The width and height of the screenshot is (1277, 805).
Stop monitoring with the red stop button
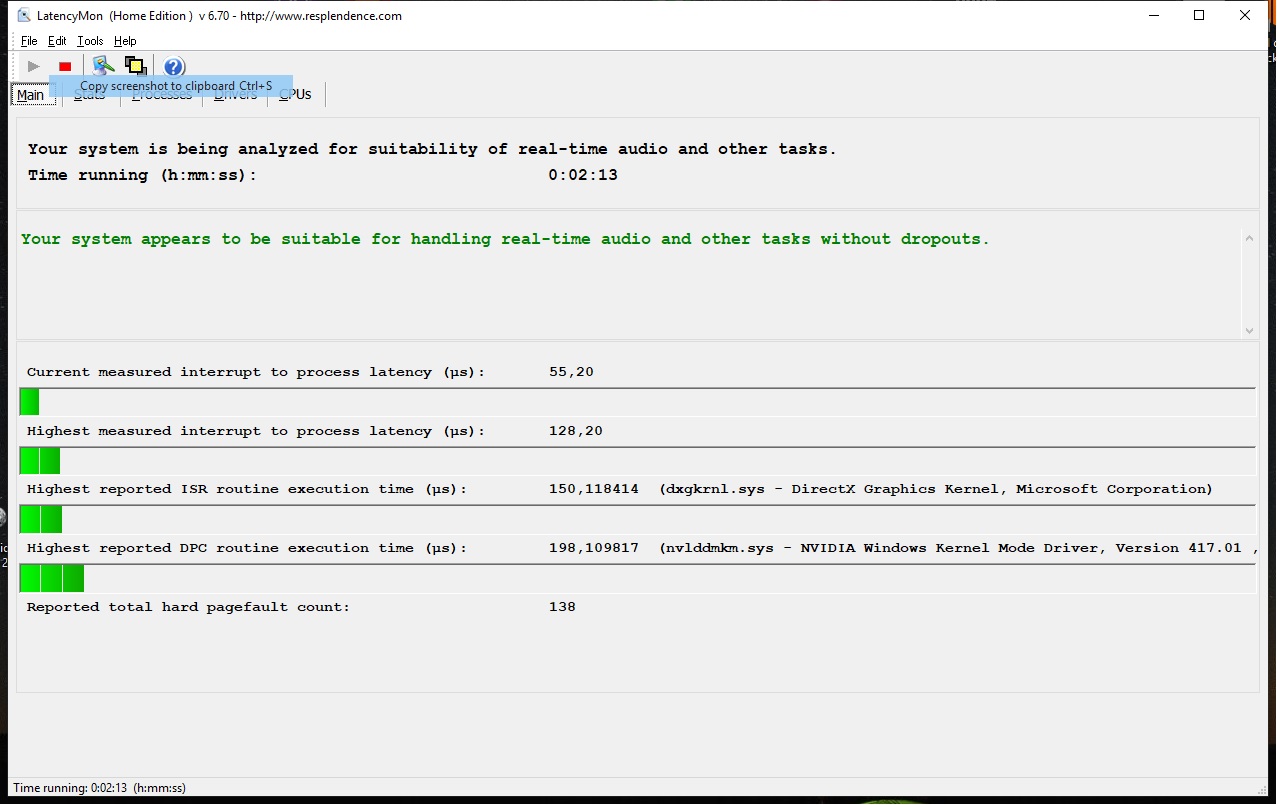click(65, 66)
